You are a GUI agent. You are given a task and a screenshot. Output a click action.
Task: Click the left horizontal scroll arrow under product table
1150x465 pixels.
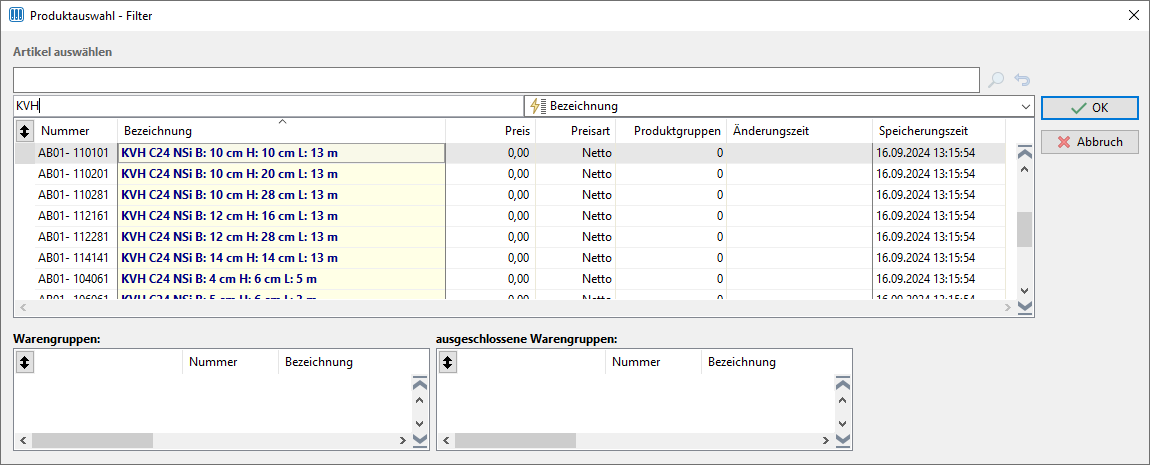21,307
